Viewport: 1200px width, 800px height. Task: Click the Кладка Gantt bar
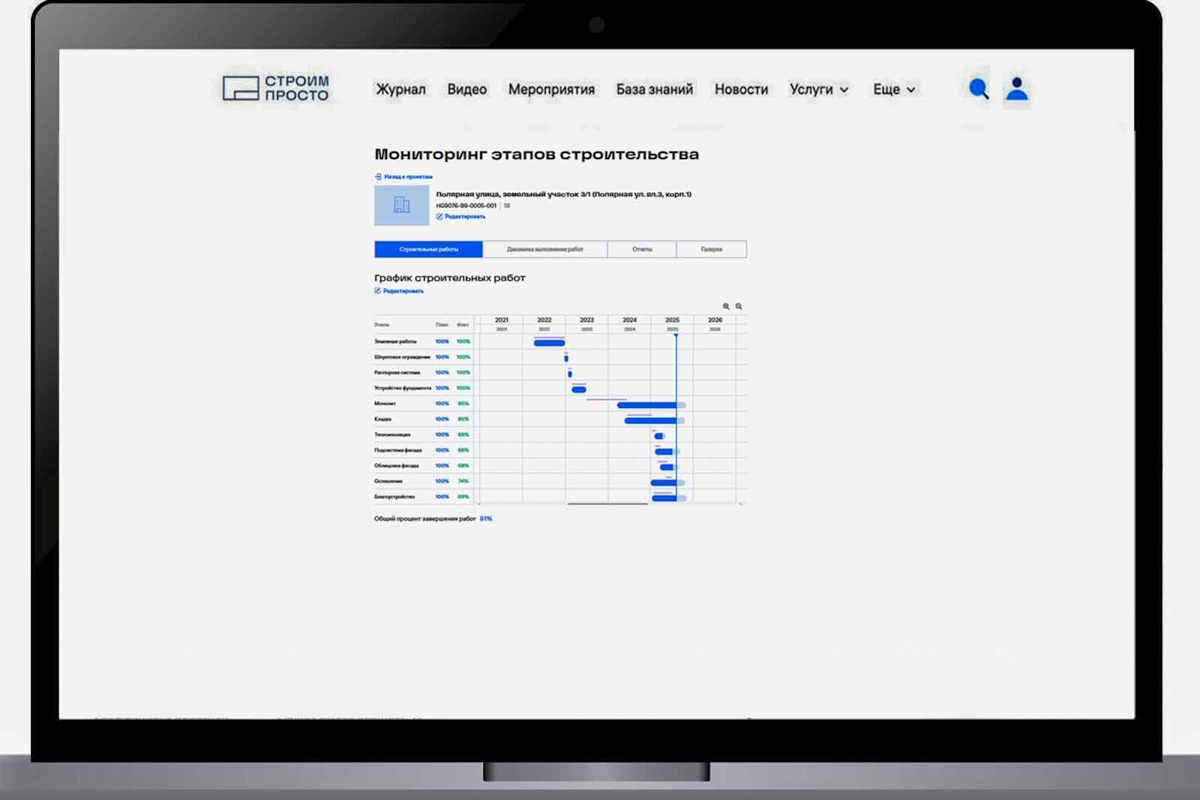click(654, 420)
